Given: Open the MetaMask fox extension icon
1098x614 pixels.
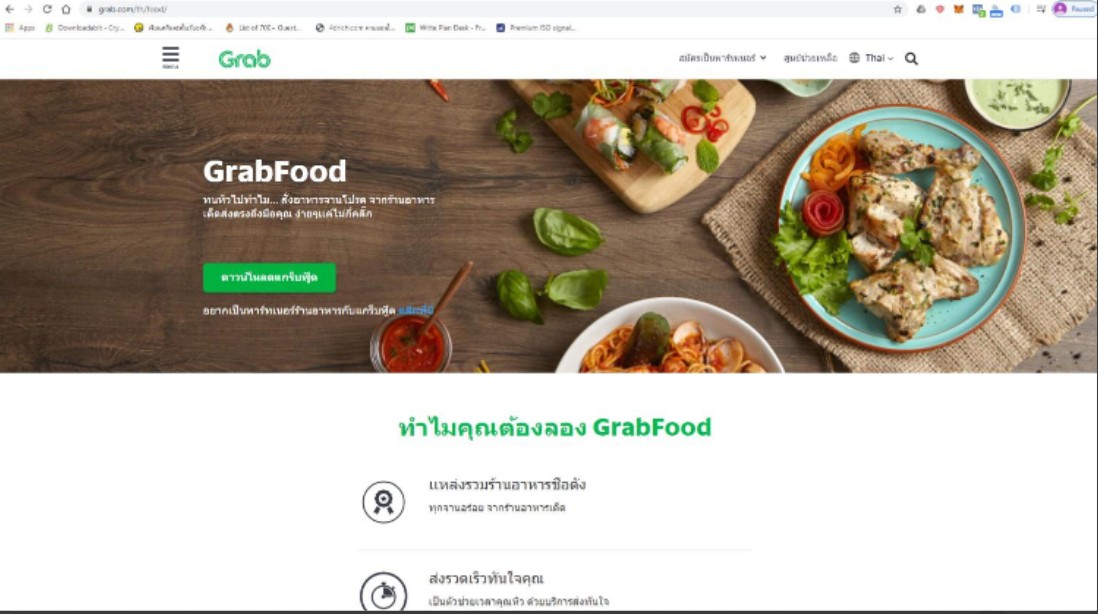Looking at the screenshot, I should coord(959,9).
